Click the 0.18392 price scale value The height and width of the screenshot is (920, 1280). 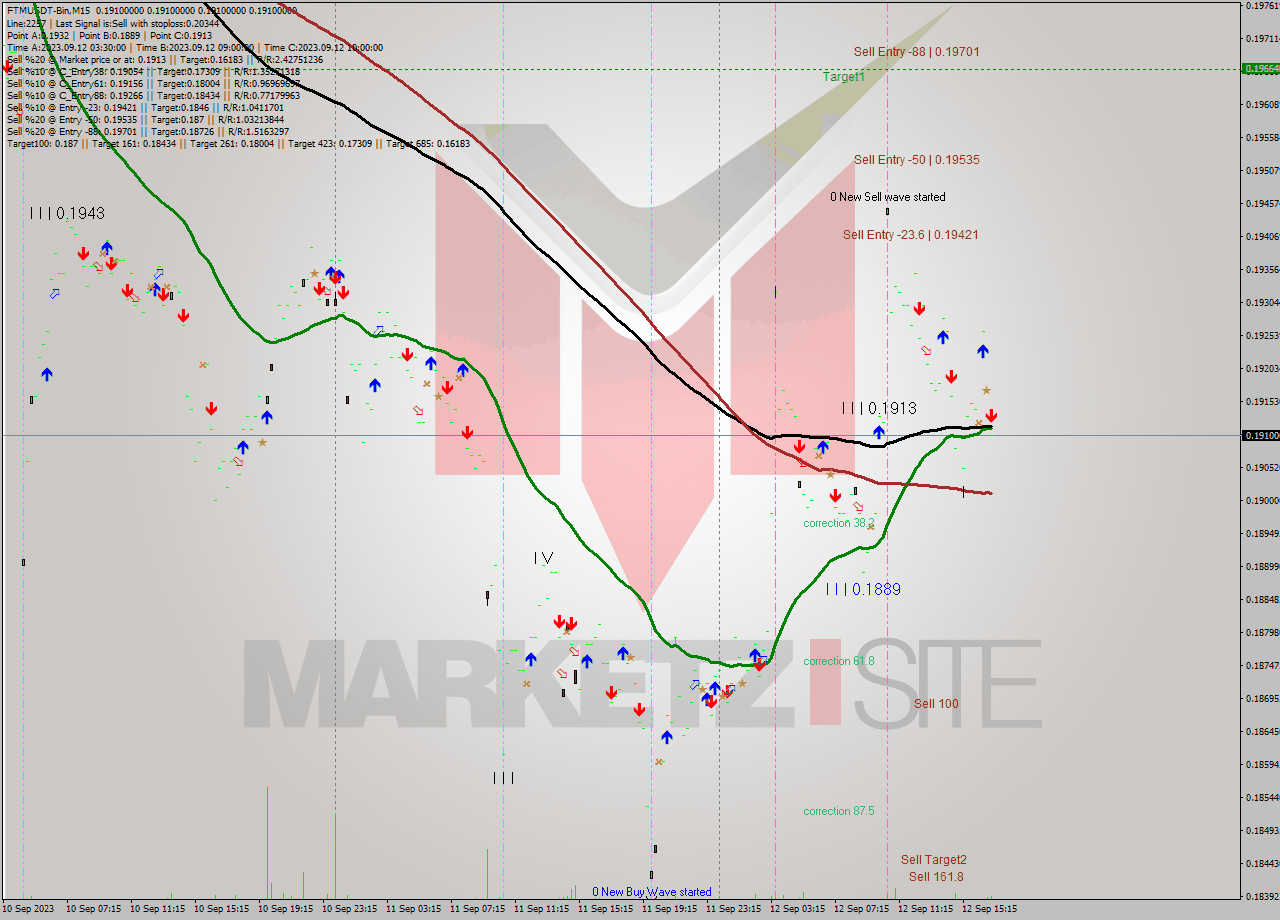(x=1262, y=896)
